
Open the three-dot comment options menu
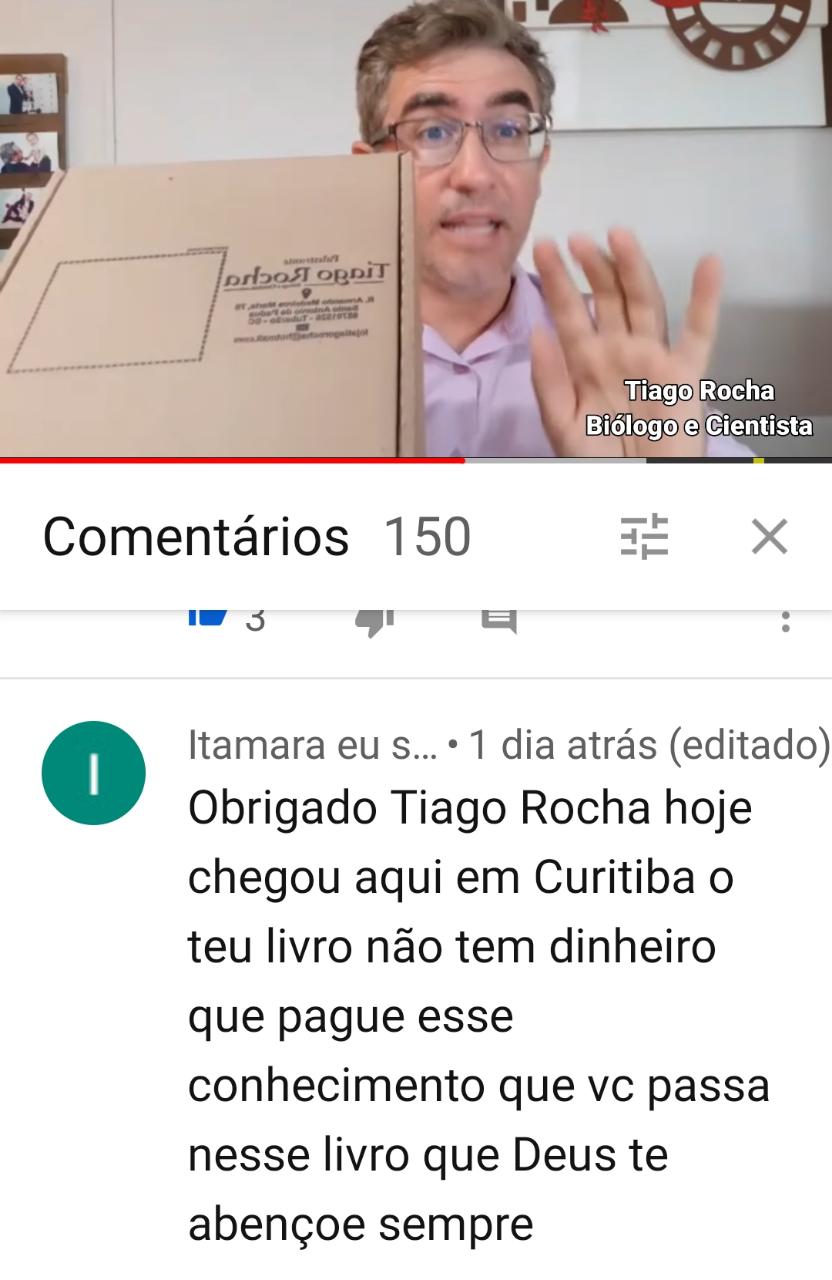point(785,619)
